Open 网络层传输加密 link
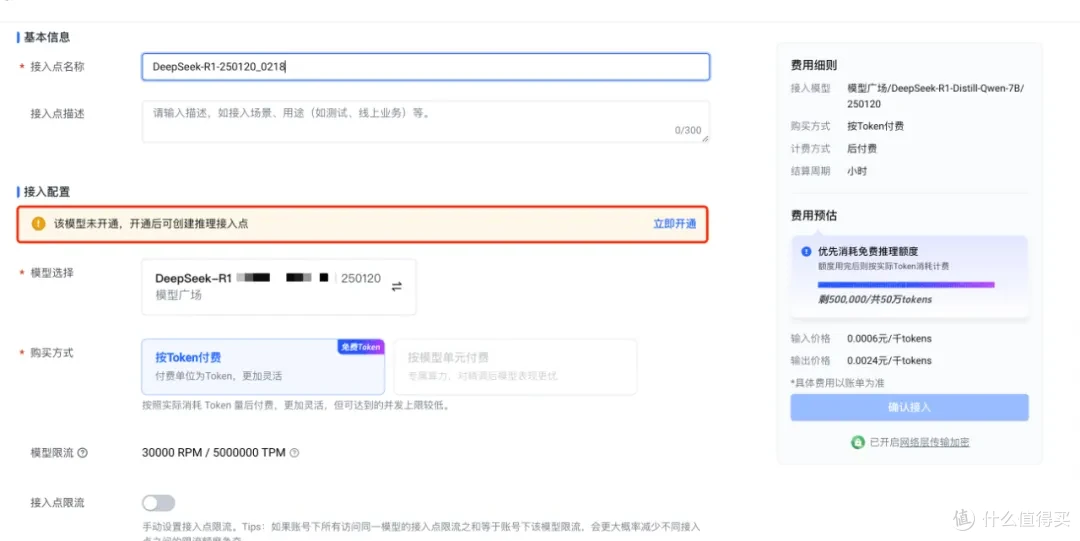This screenshot has height=541, width=1080. [935, 442]
